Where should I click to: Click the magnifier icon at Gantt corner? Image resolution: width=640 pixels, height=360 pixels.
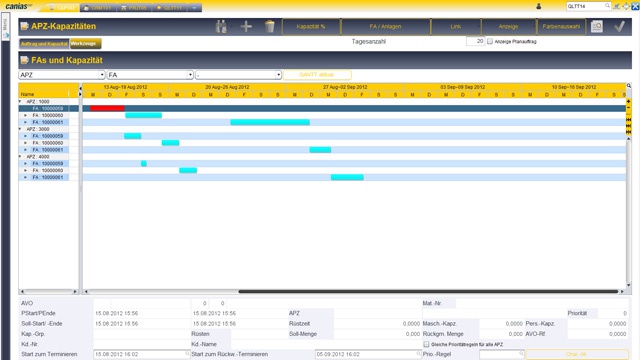[629, 86]
